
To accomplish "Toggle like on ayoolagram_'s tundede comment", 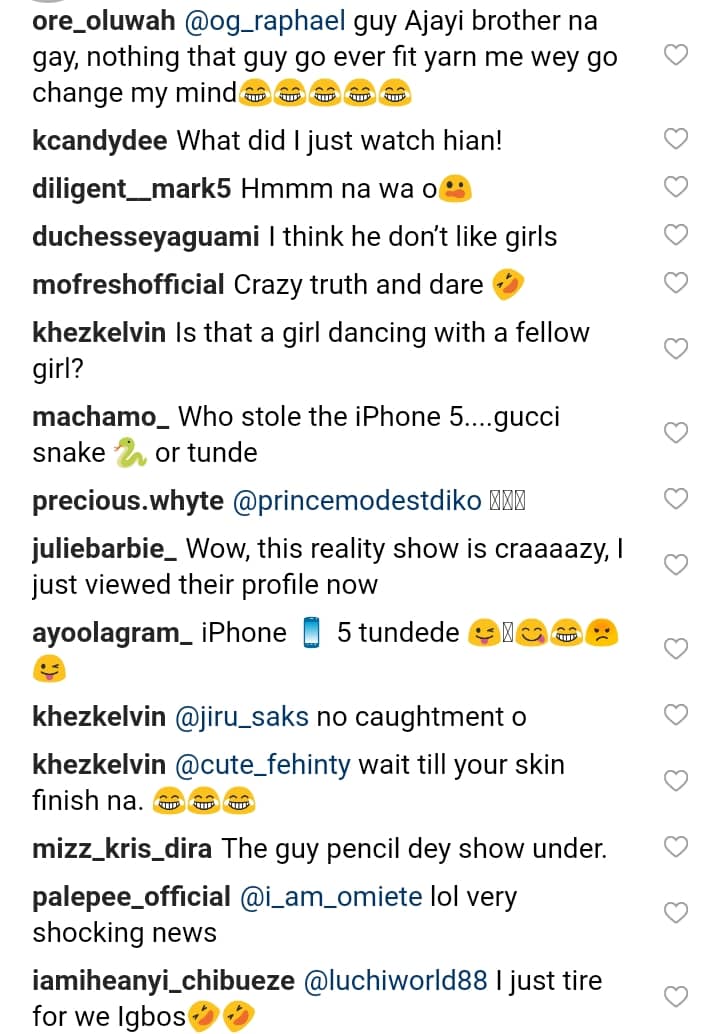I will (x=676, y=649).
